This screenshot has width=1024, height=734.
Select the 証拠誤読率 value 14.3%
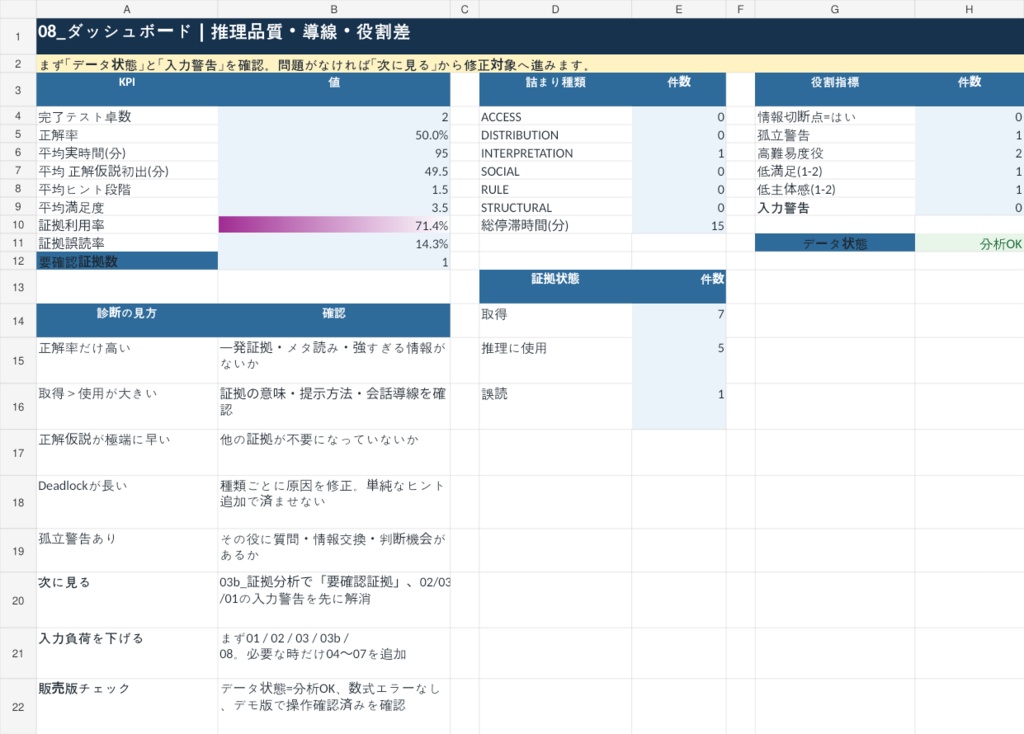pos(334,243)
